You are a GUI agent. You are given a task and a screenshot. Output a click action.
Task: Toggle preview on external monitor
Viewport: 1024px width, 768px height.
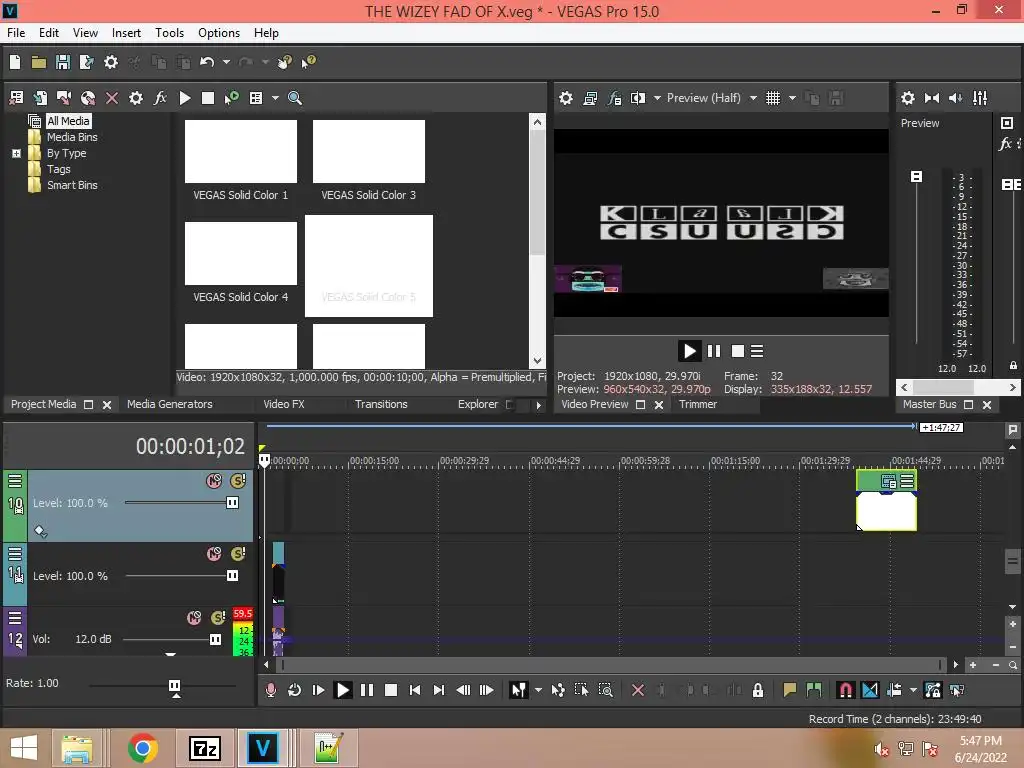pyautogui.click(x=590, y=98)
